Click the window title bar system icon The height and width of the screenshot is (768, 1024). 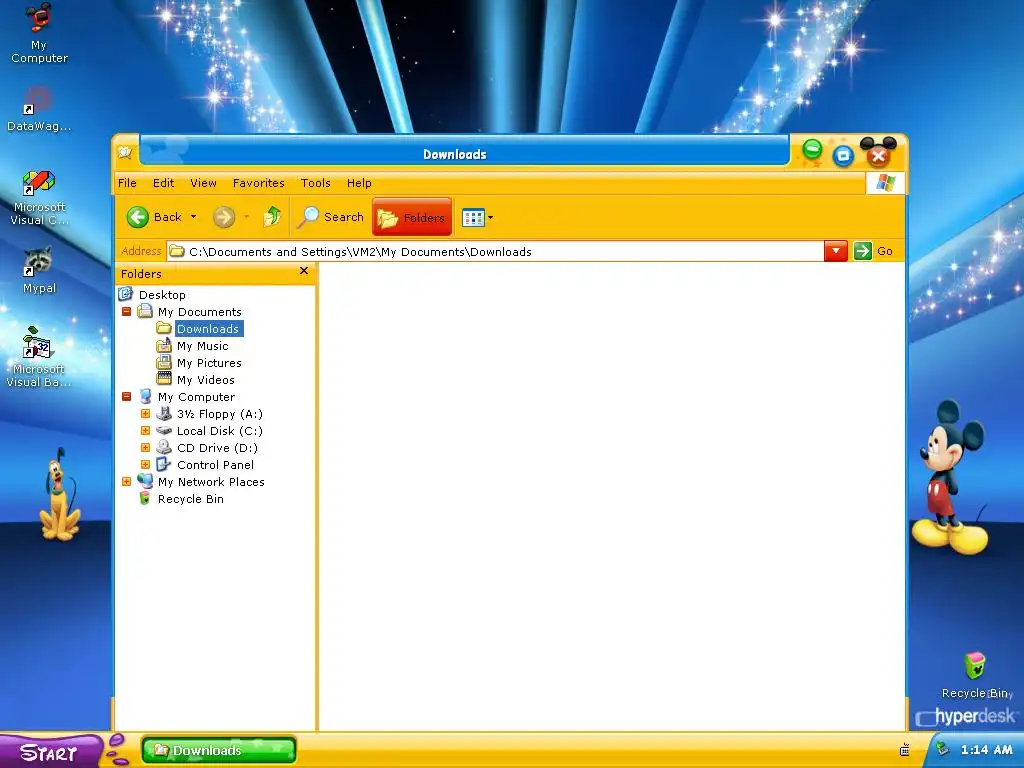click(125, 153)
